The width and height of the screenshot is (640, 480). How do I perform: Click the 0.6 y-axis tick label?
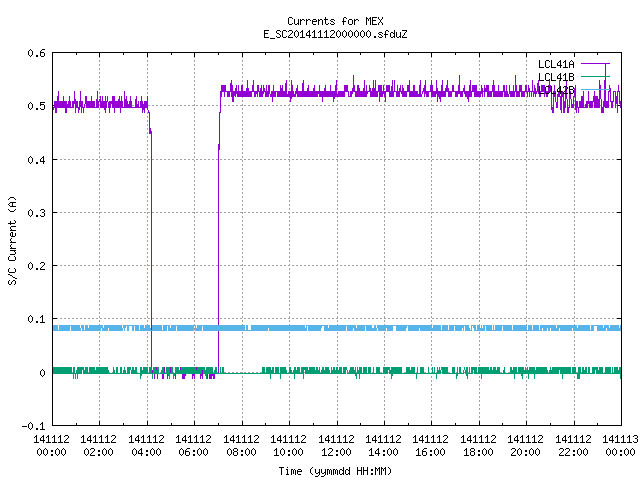pos(36,53)
